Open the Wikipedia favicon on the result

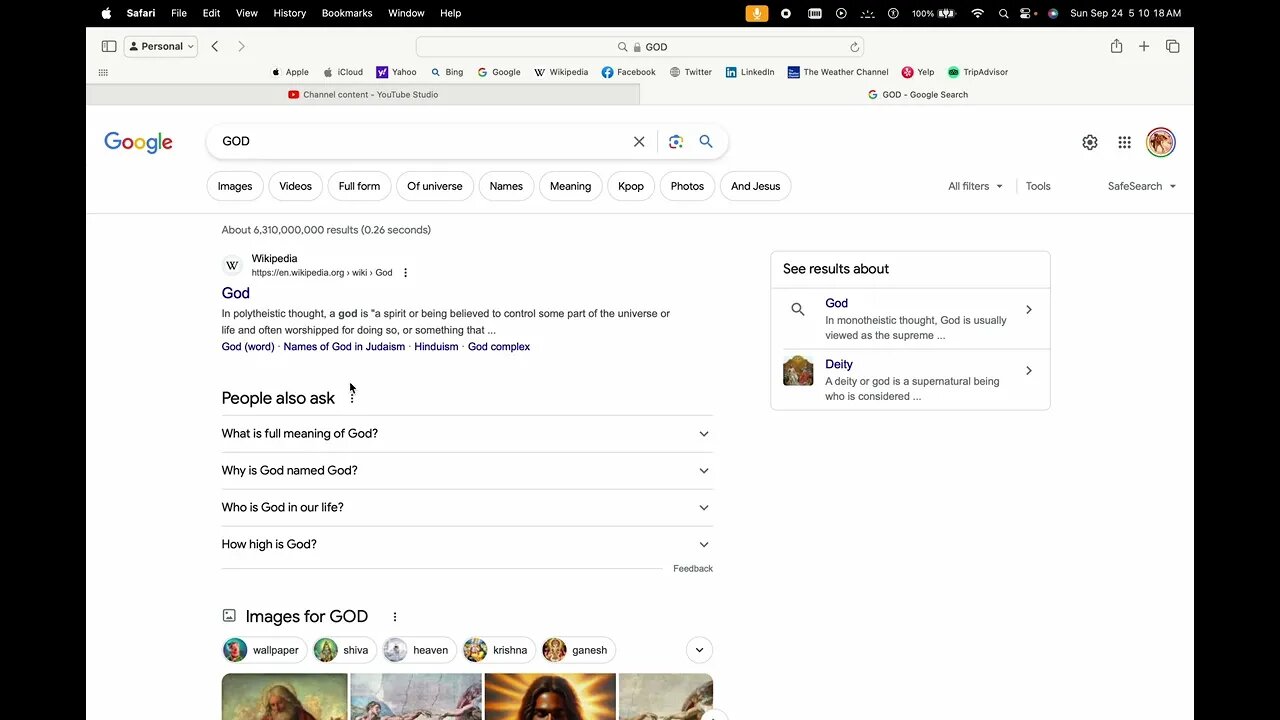click(x=232, y=265)
